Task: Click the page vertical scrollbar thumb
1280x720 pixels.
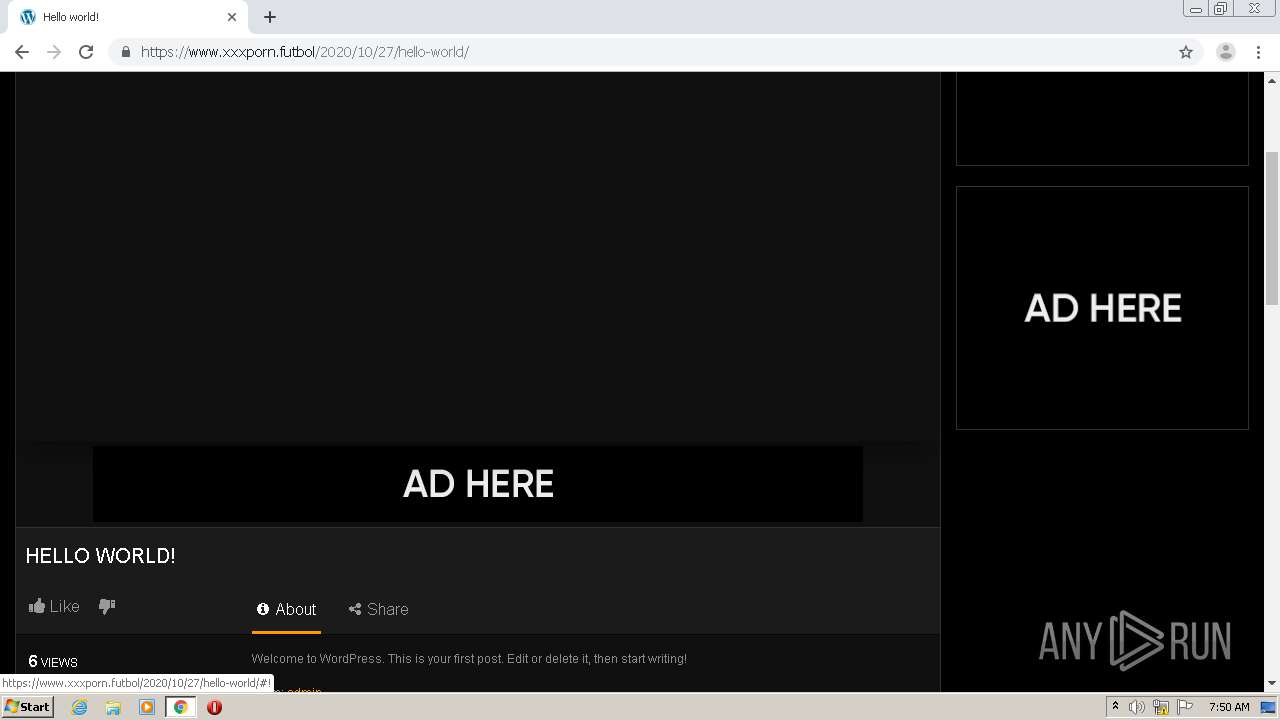Action: 1272,228
